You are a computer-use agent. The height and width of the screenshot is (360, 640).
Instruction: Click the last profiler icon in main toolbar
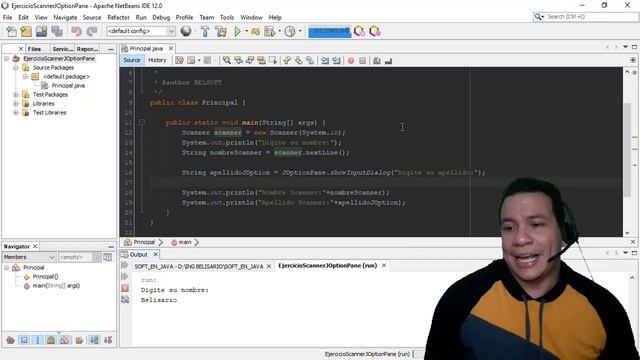click(x=375, y=31)
